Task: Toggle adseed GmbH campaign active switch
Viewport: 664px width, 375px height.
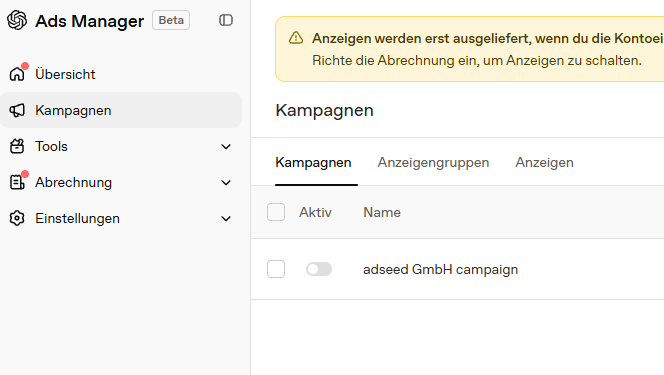Action: tap(319, 269)
